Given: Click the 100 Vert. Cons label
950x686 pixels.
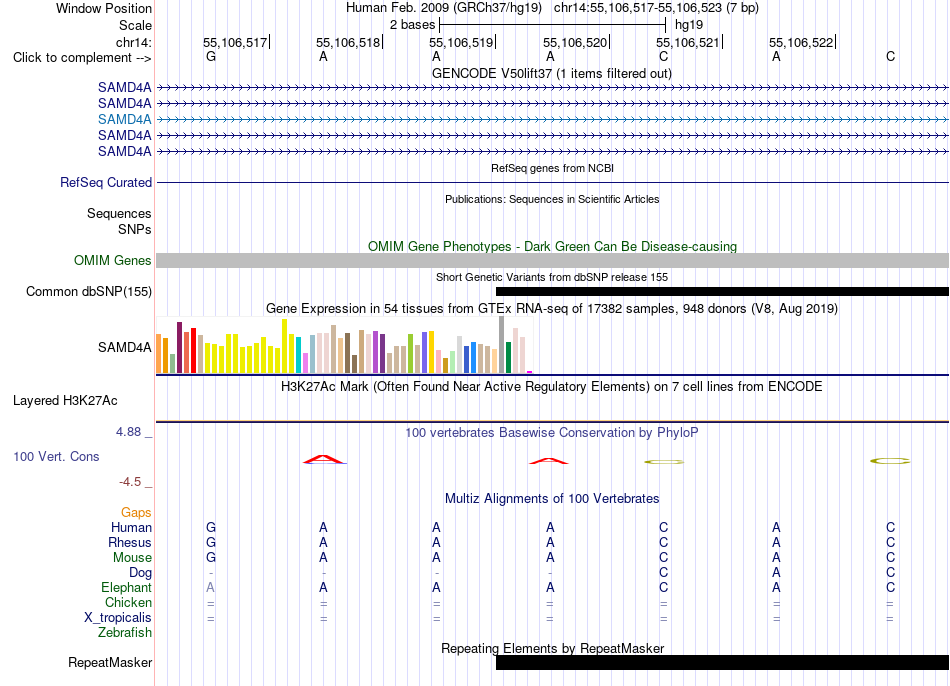Looking at the screenshot, I should point(56,456).
